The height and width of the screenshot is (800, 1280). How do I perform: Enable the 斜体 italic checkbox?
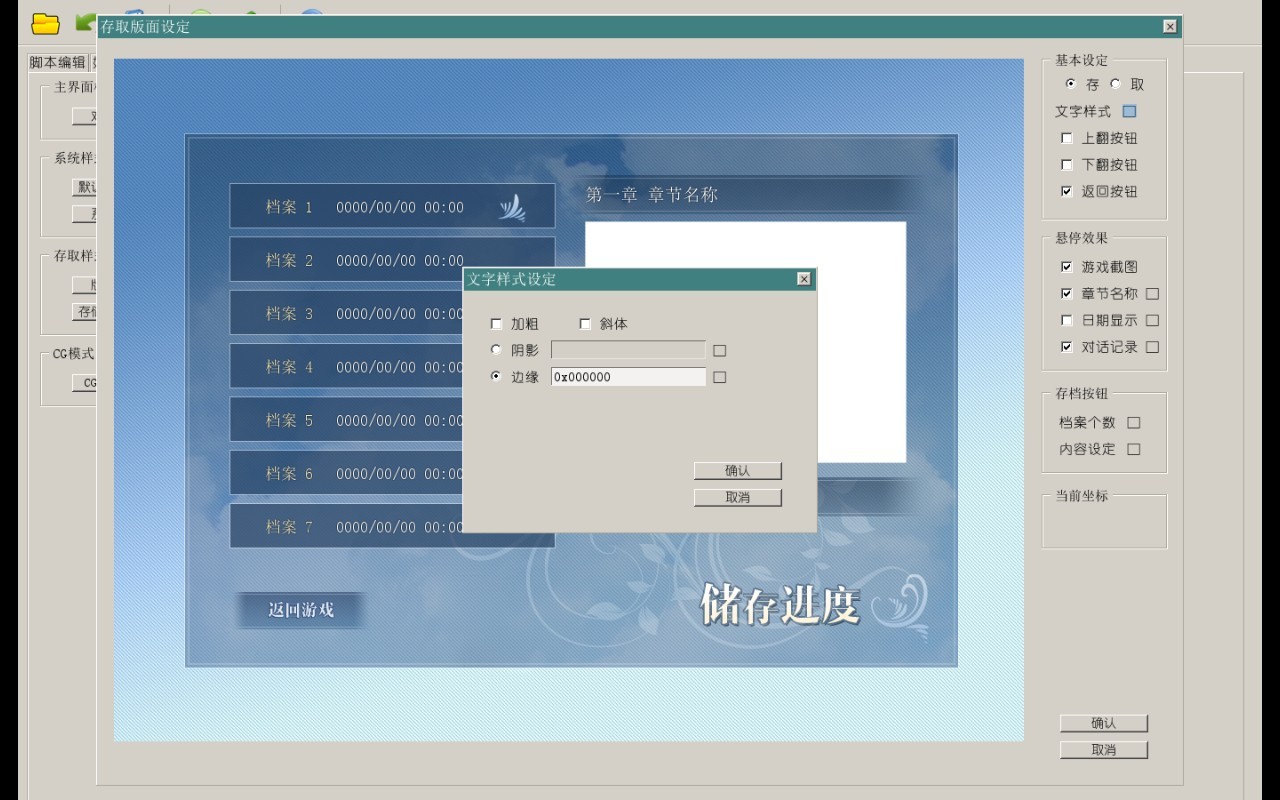(x=586, y=324)
